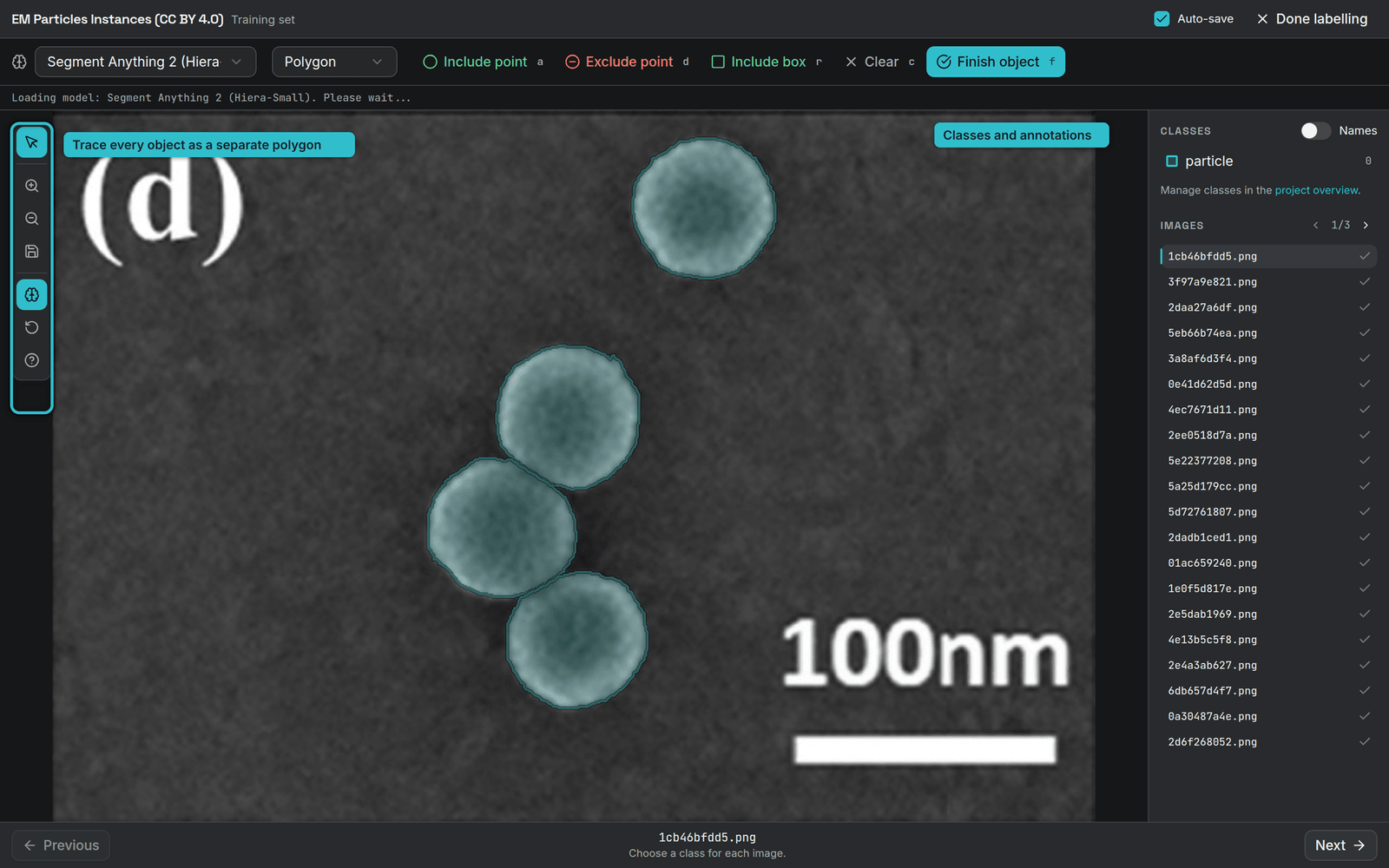Switch on the Names toggle

(x=1315, y=130)
